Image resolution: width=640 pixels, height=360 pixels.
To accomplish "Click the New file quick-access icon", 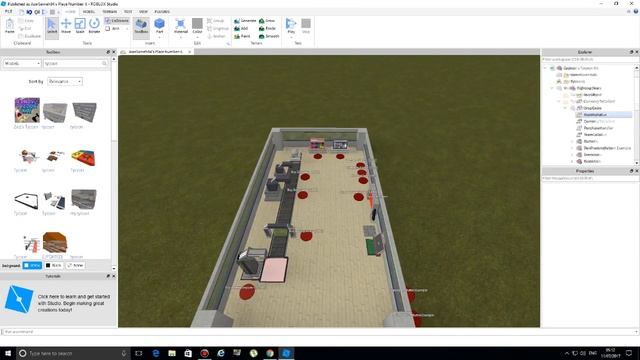I will point(21,12).
